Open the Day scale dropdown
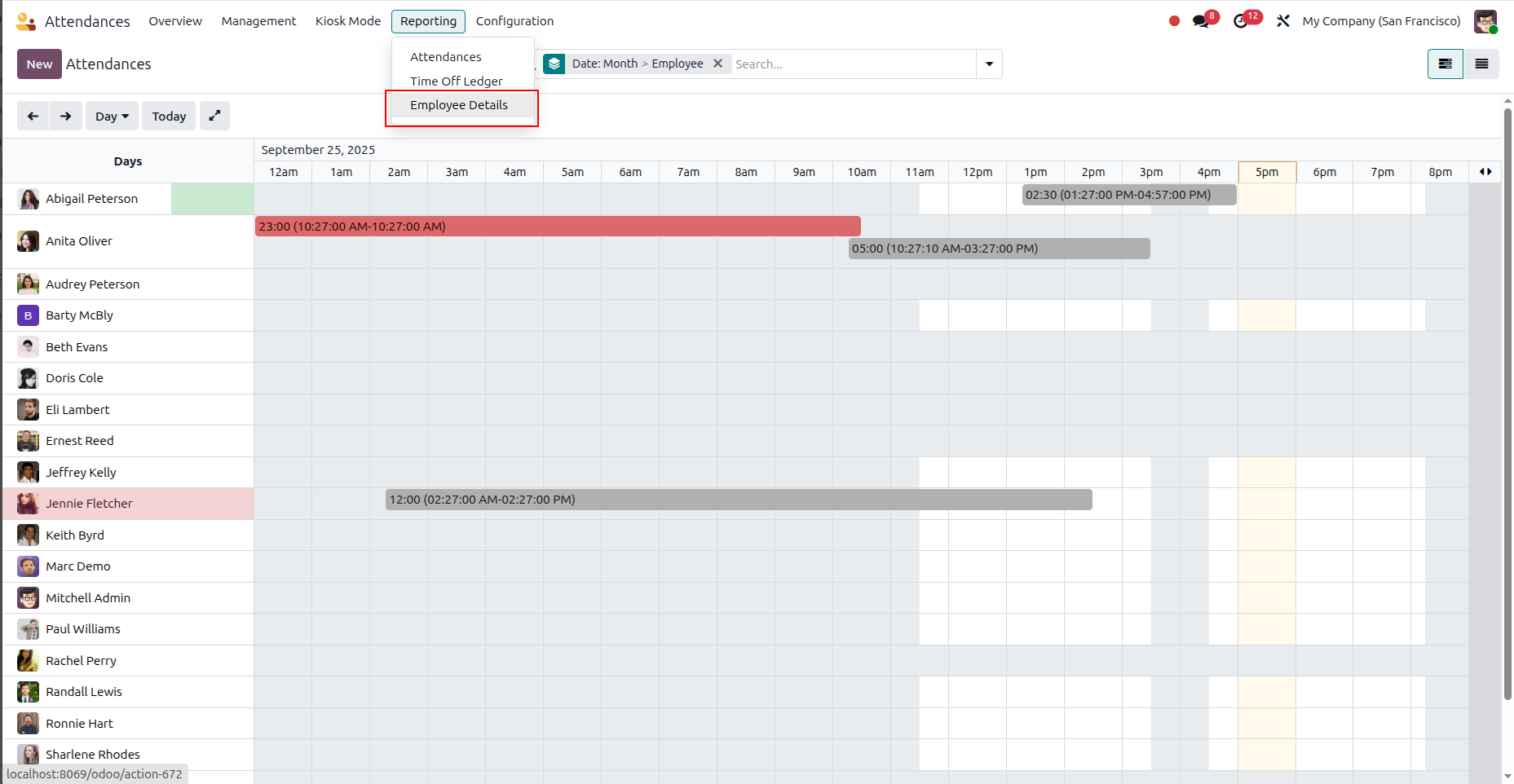The image size is (1514, 784). 112,116
